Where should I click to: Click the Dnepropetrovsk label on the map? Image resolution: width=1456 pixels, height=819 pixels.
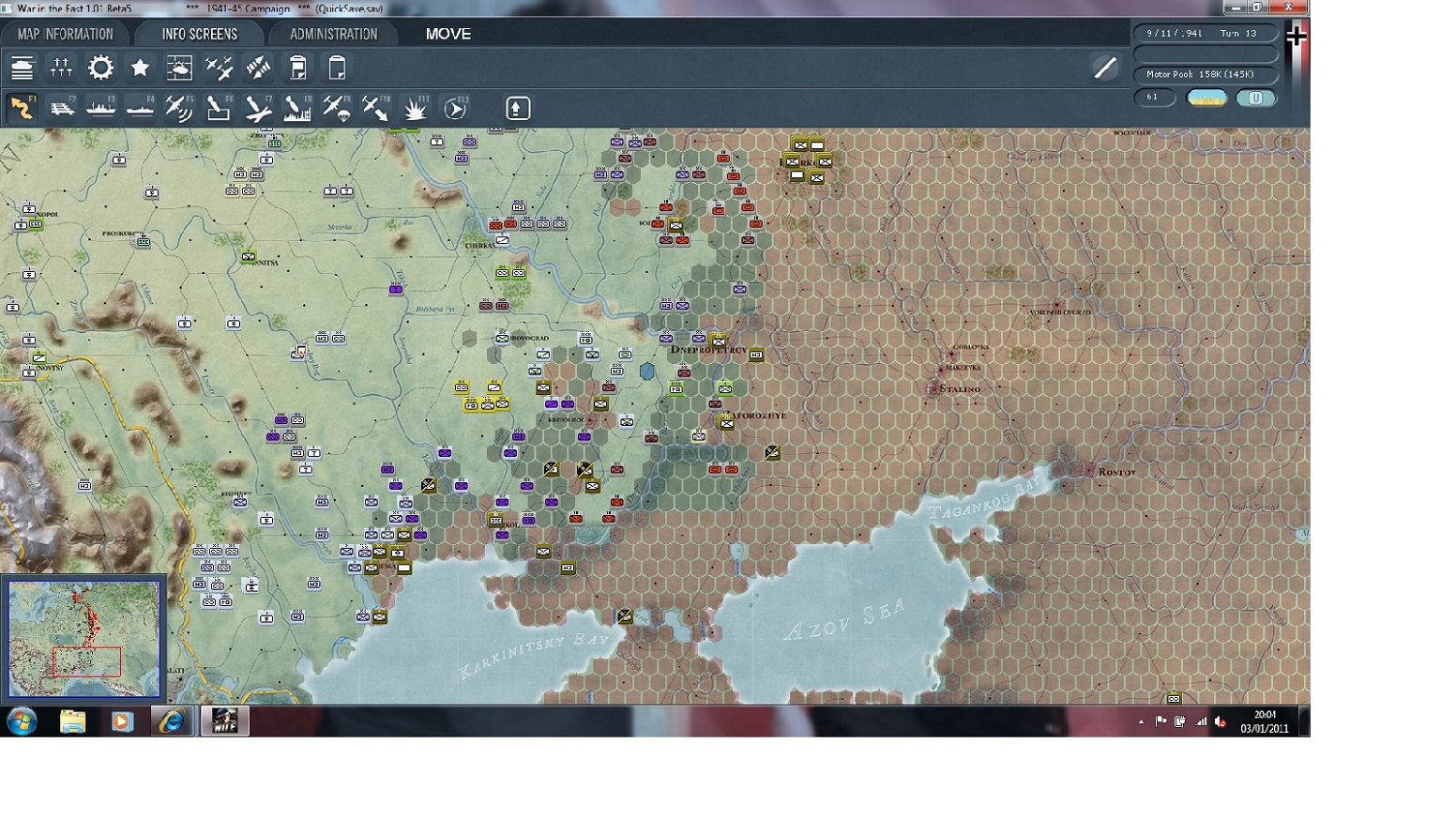pyautogui.click(x=708, y=350)
